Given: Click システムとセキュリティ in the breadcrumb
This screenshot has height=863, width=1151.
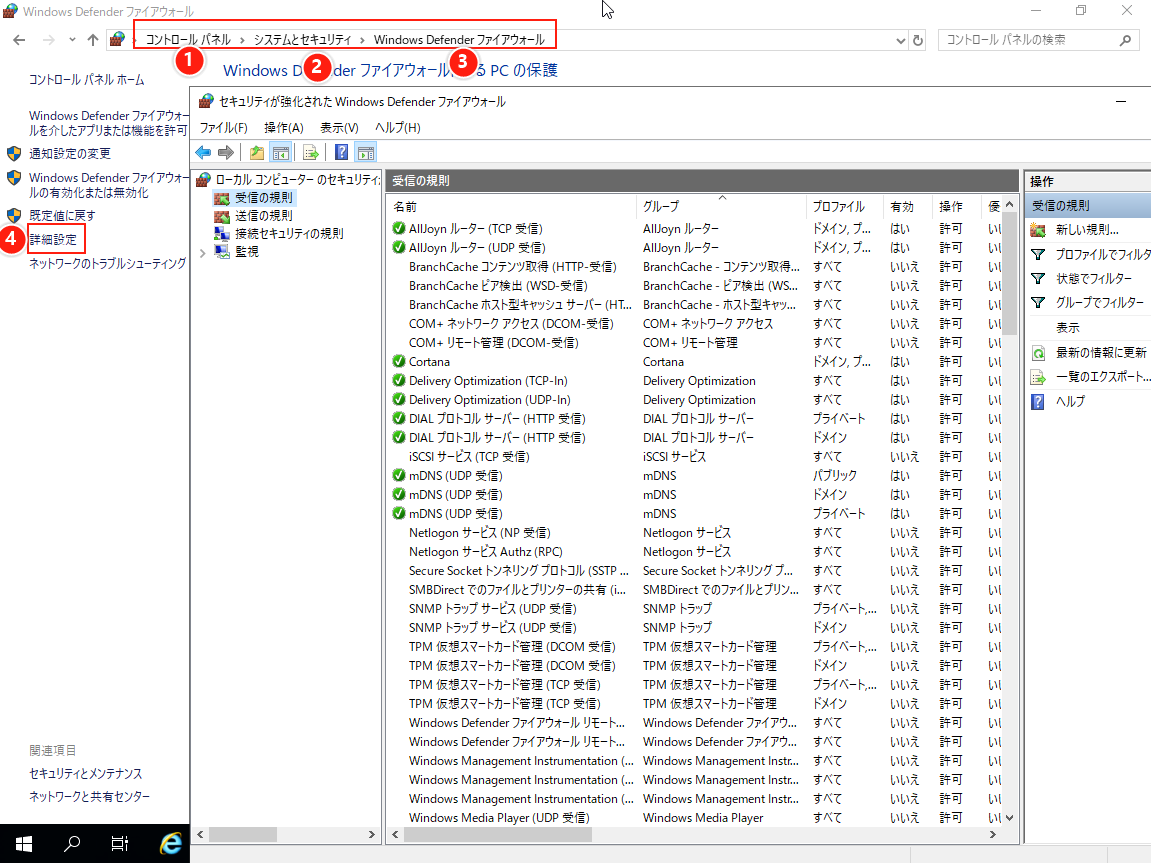Looking at the screenshot, I should (302, 40).
